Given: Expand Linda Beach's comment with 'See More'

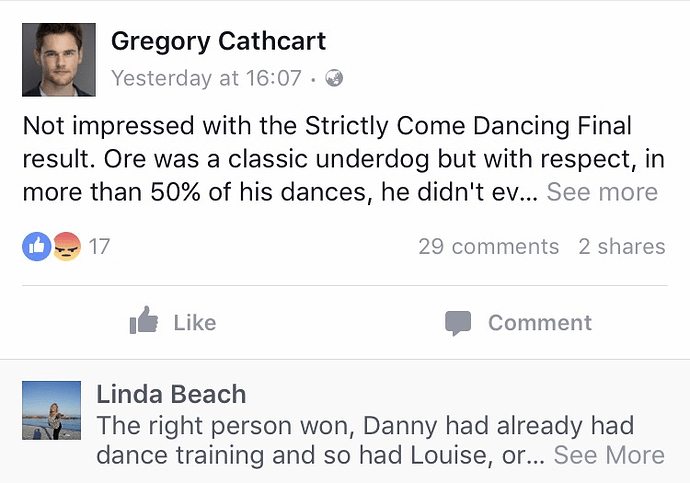Looking at the screenshot, I should pyautogui.click(x=609, y=456).
